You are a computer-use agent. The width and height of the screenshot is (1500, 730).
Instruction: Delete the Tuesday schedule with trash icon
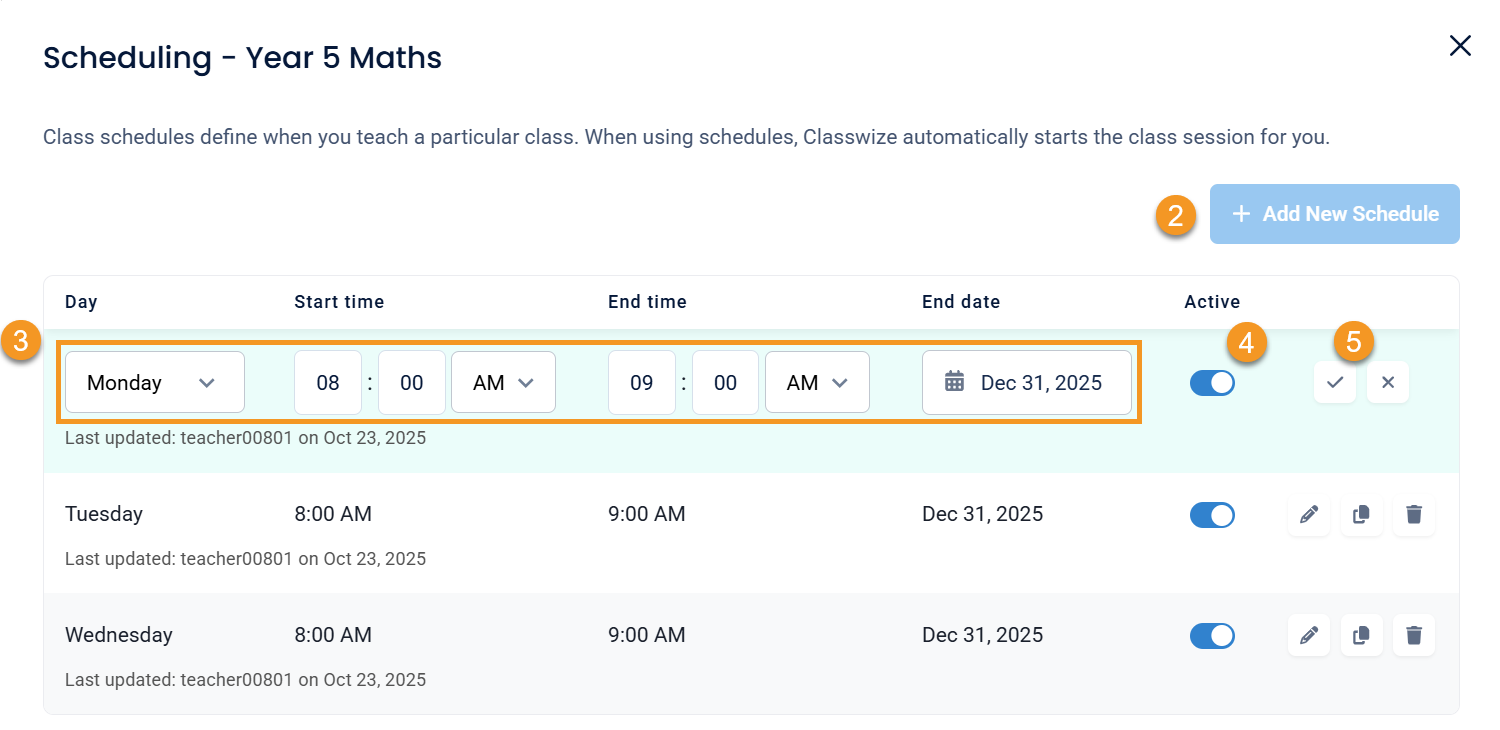(x=1414, y=515)
